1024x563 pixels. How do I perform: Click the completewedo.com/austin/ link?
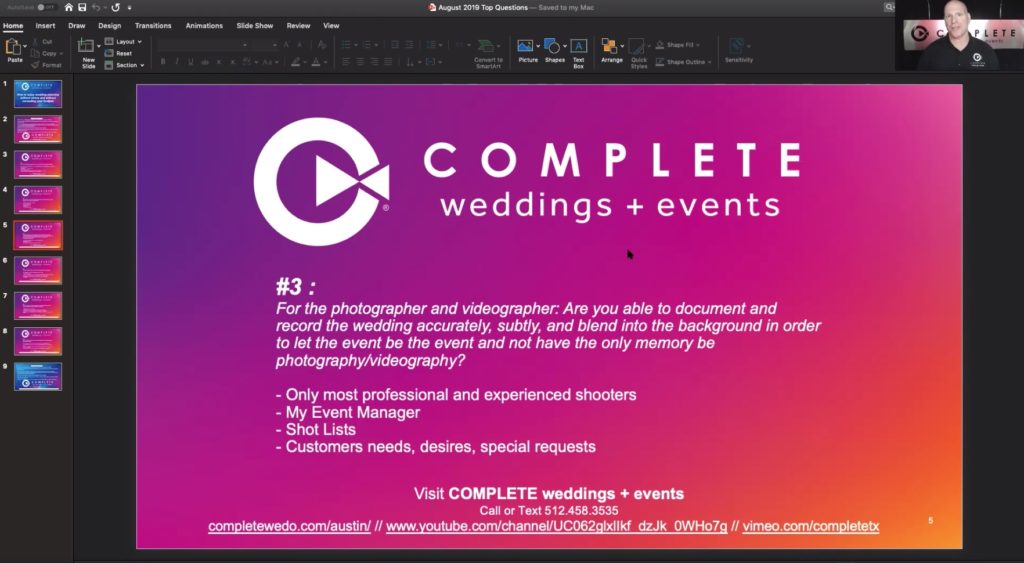point(289,526)
